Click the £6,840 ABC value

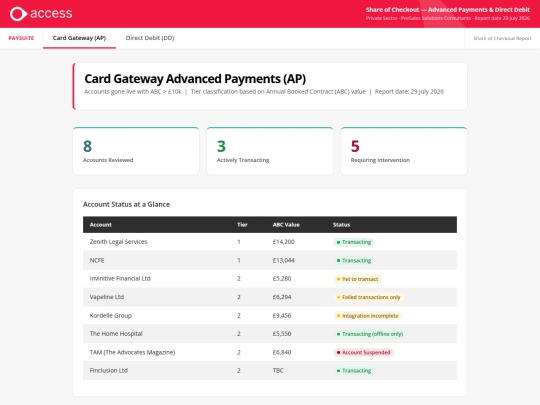coord(282,352)
